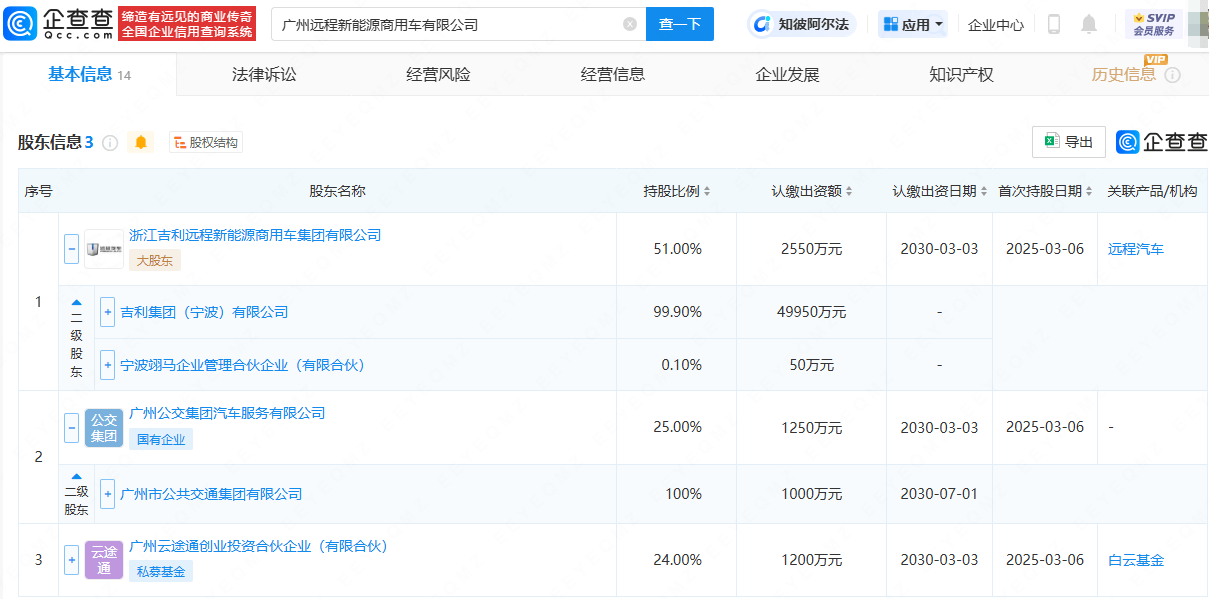This screenshot has height=599, width=1209.
Task: Clear the search field with the X icon
Action: pos(630,24)
